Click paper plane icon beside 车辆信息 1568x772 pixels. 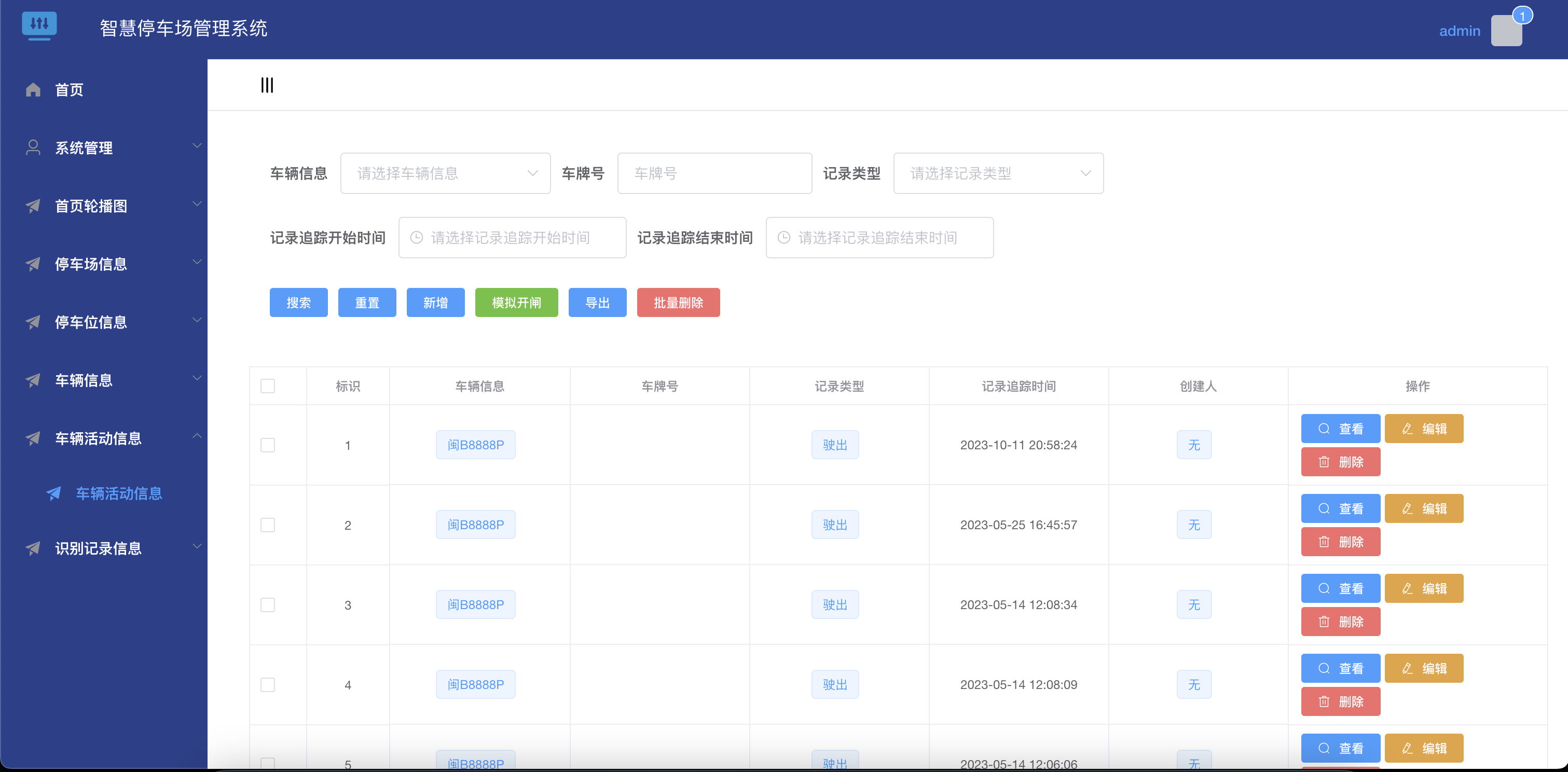click(x=34, y=380)
